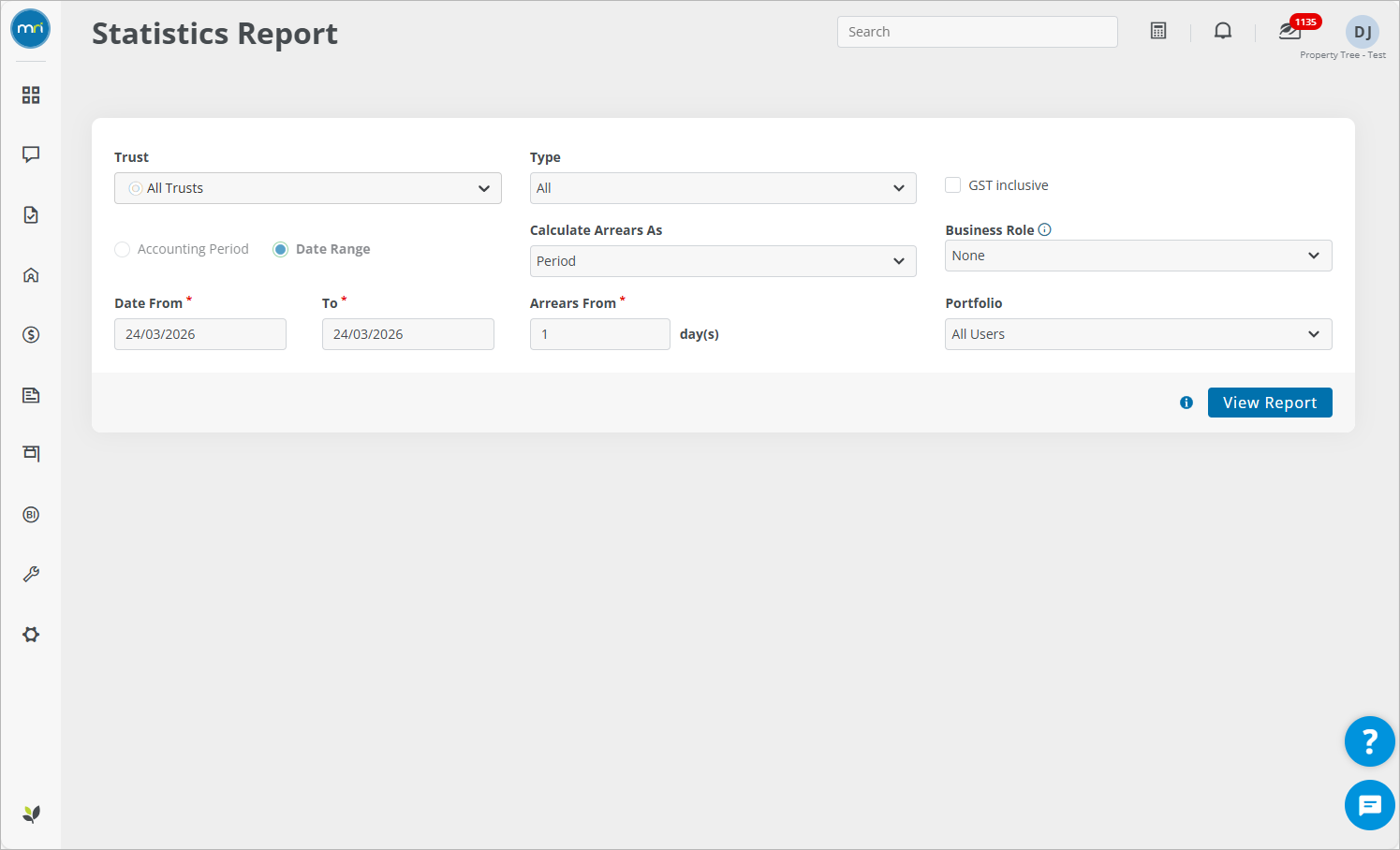1400x850 pixels.
Task: Click the To date input field
Action: (408, 334)
